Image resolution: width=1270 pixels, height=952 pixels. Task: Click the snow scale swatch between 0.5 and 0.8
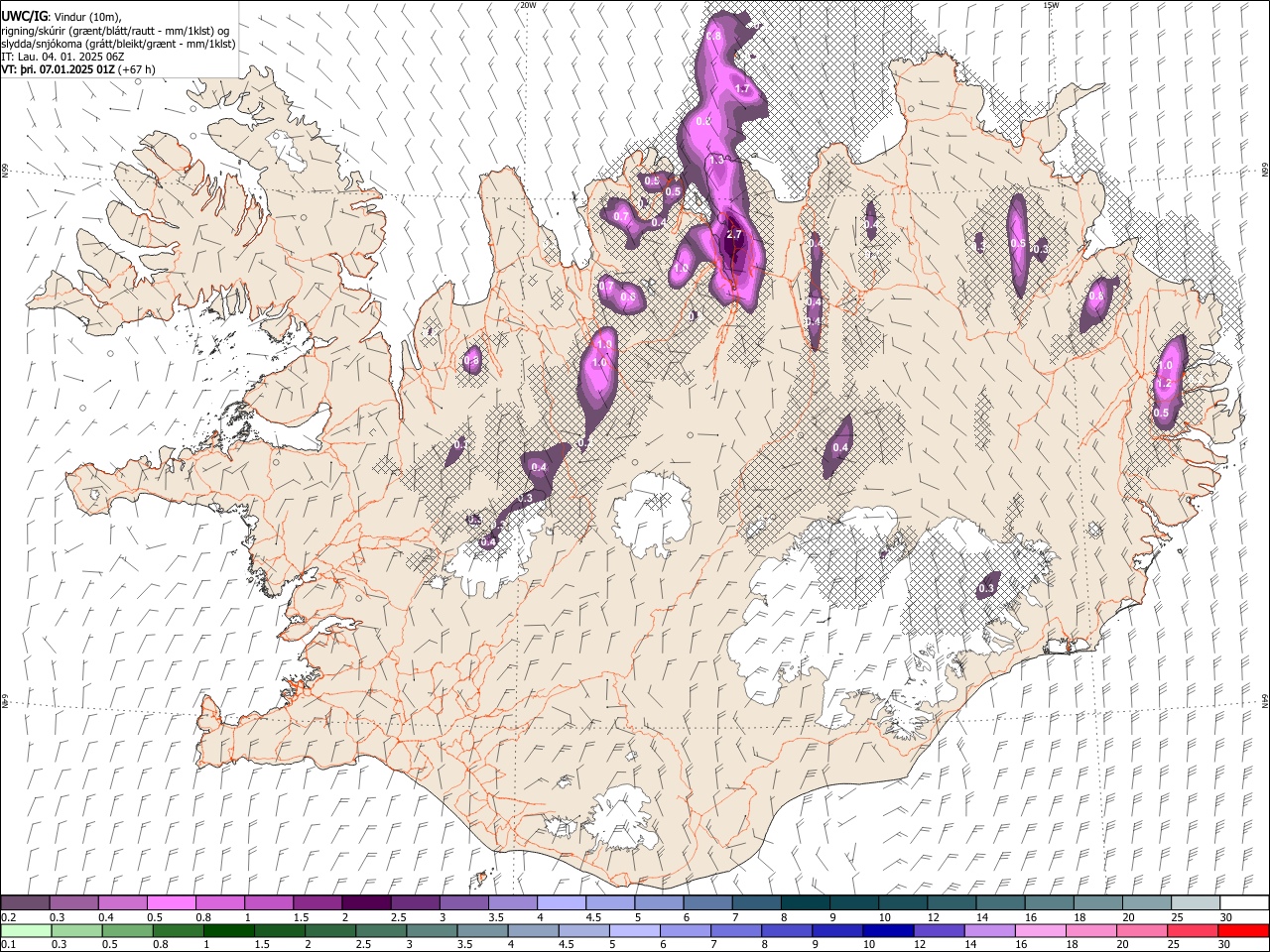pyautogui.click(x=172, y=903)
